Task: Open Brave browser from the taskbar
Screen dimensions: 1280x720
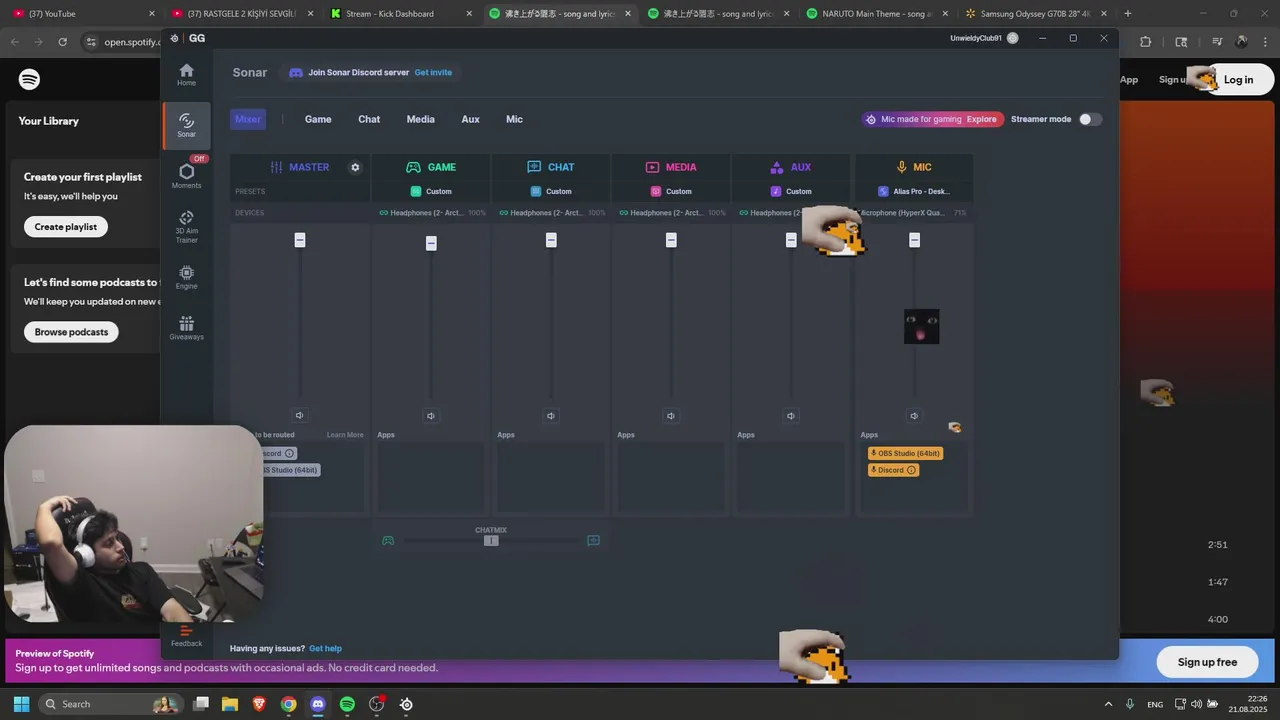Action: (259, 704)
